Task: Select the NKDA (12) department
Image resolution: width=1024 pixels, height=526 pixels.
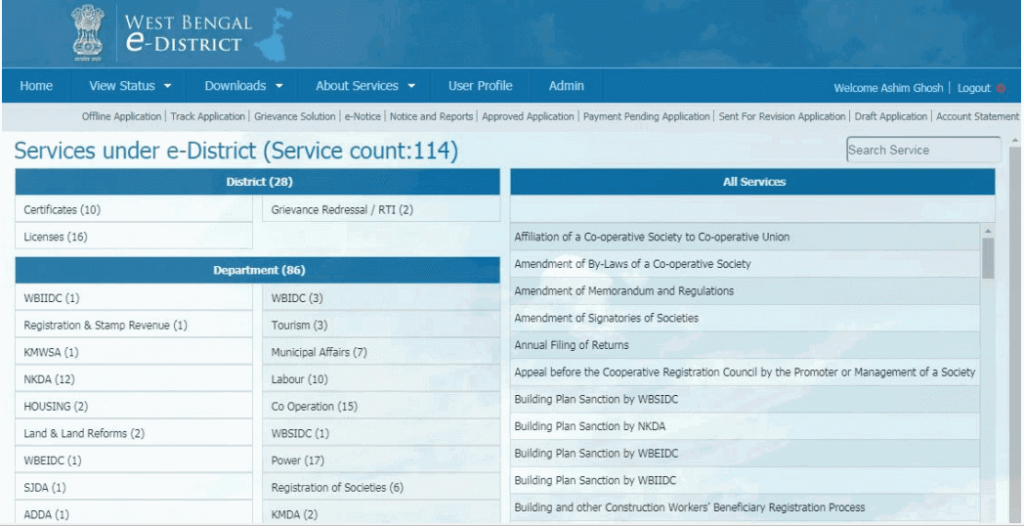Action: (x=133, y=379)
